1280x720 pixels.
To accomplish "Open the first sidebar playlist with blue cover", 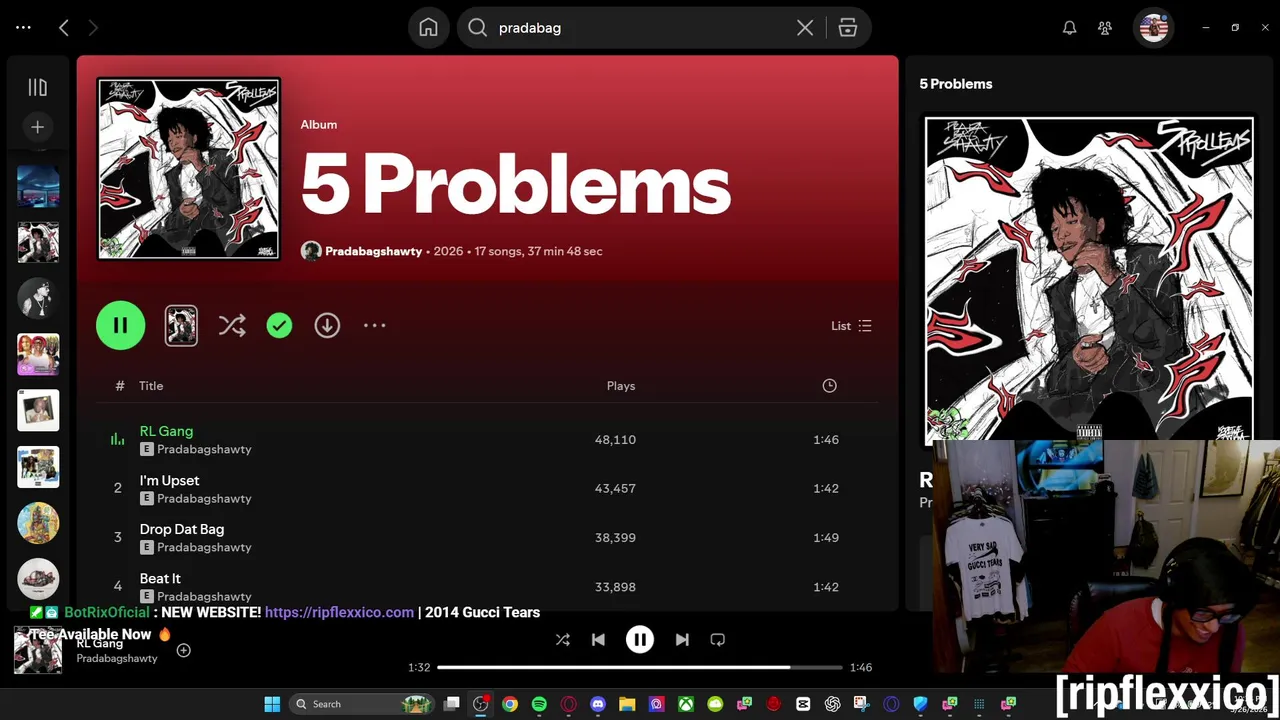I will (38, 186).
